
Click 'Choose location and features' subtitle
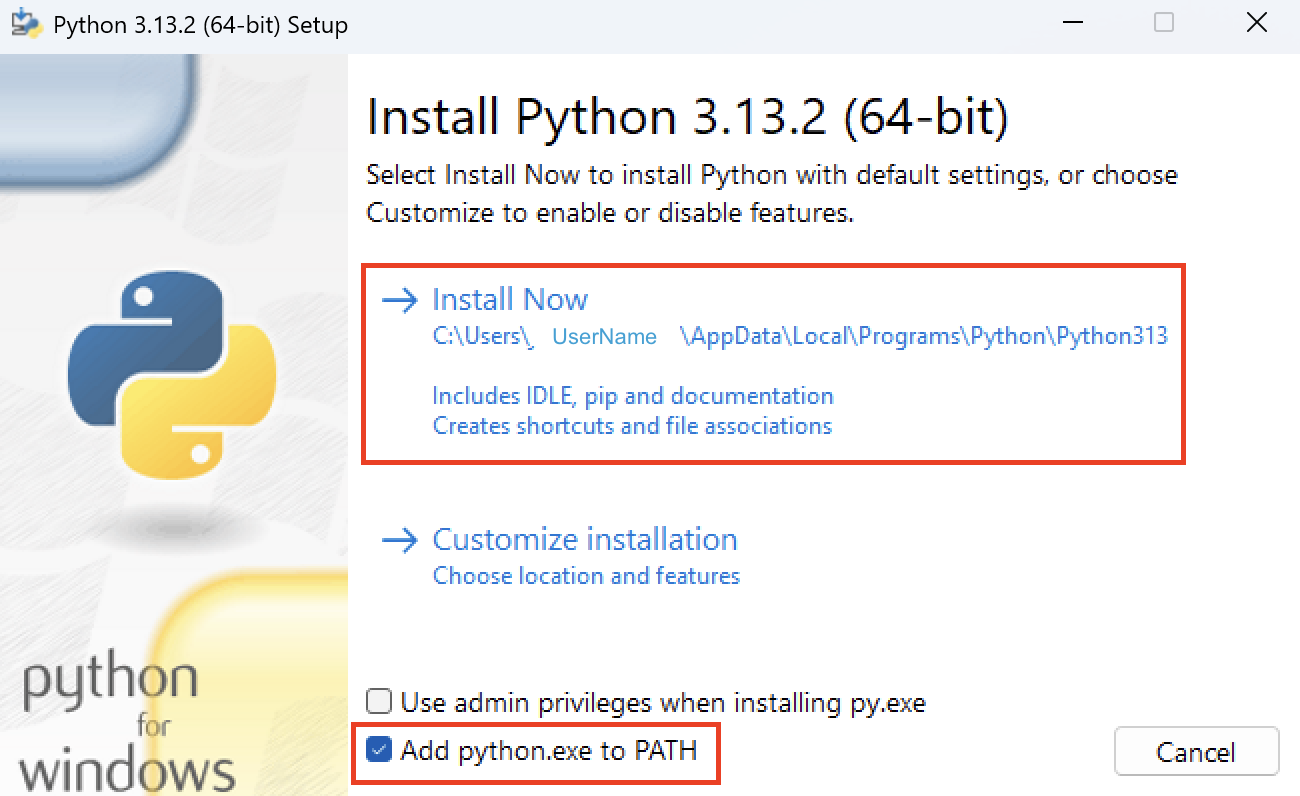pos(586,576)
